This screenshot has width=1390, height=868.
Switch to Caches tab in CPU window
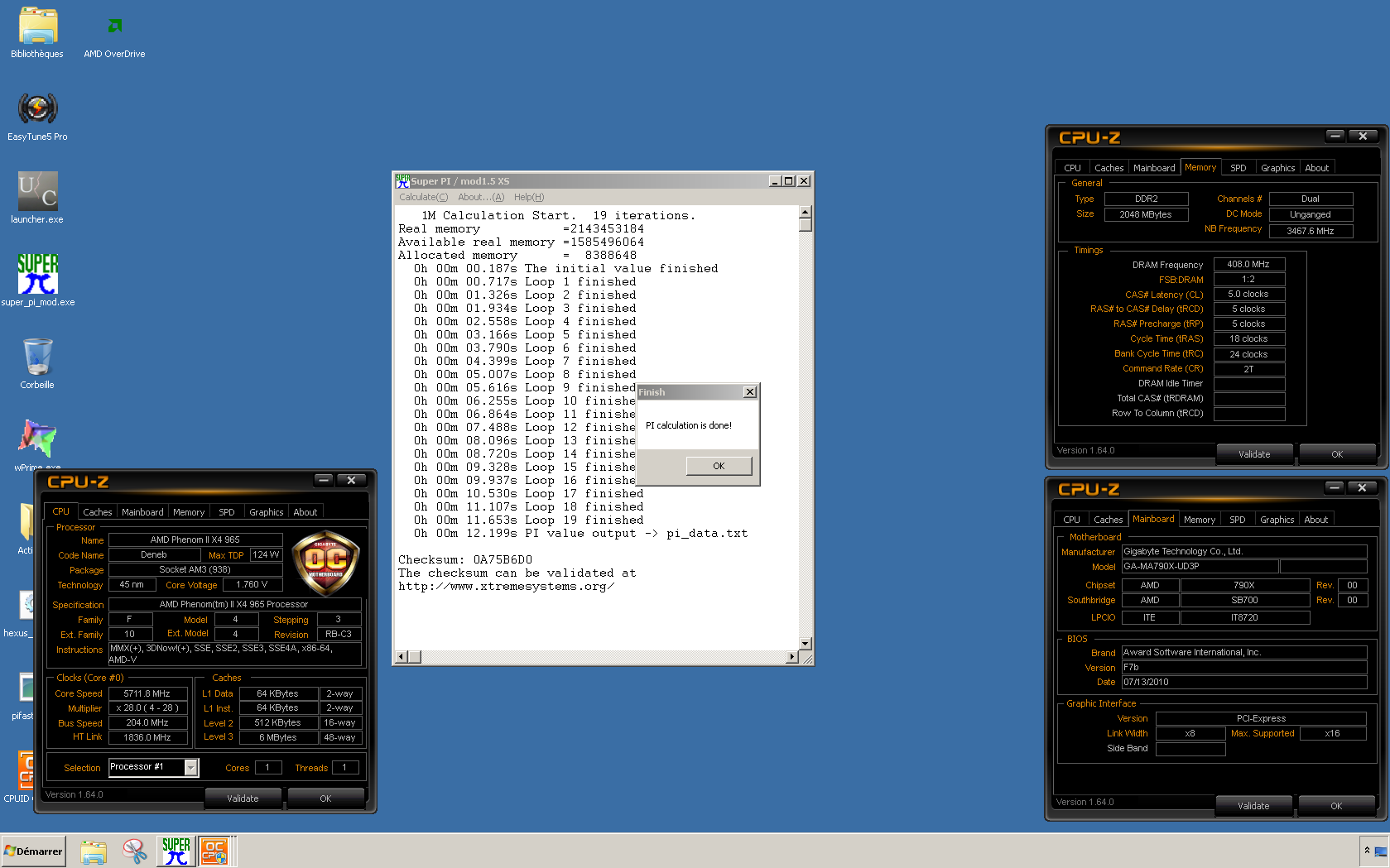pos(97,512)
